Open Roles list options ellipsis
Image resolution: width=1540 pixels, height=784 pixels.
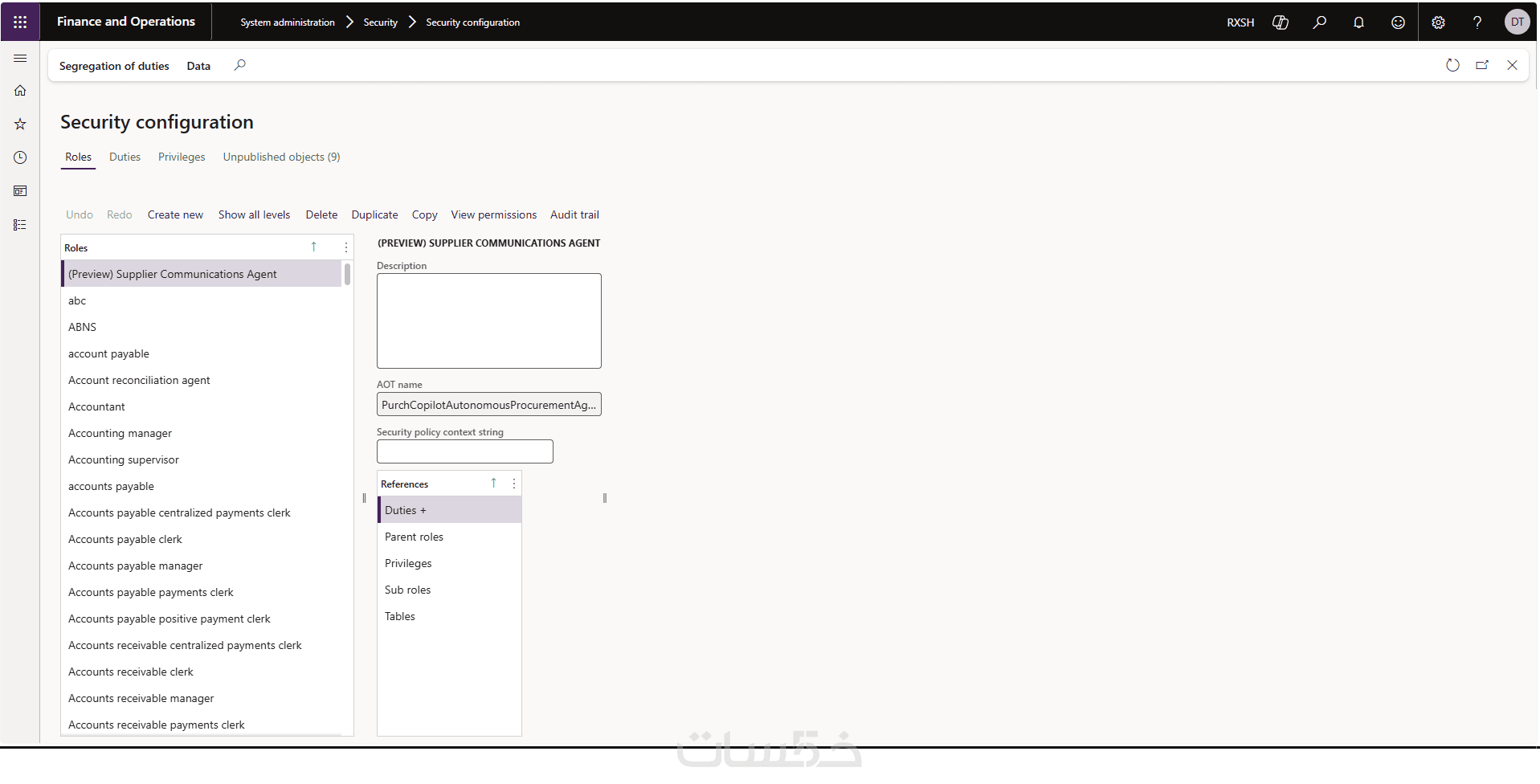pyautogui.click(x=346, y=247)
